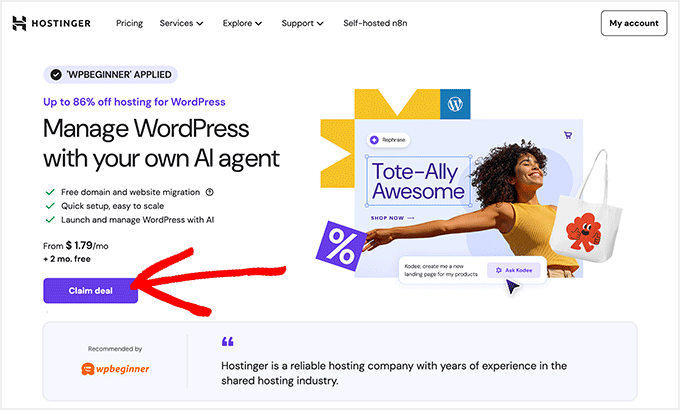Click the Tote-Ally Awesome text box
The image size is (680, 410).
tap(418, 181)
